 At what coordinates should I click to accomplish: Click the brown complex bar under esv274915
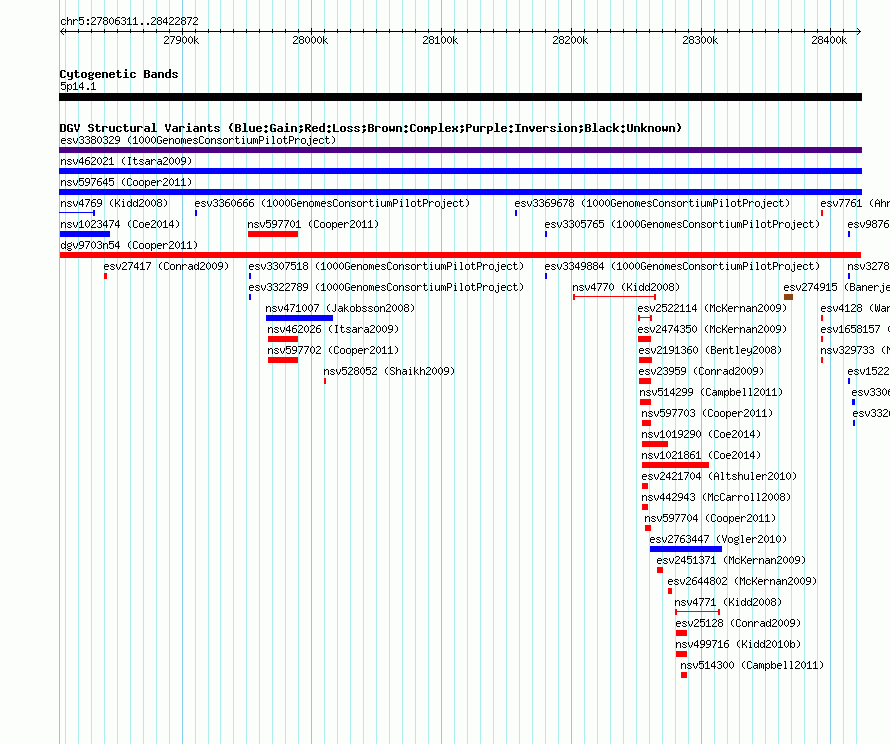(788, 297)
